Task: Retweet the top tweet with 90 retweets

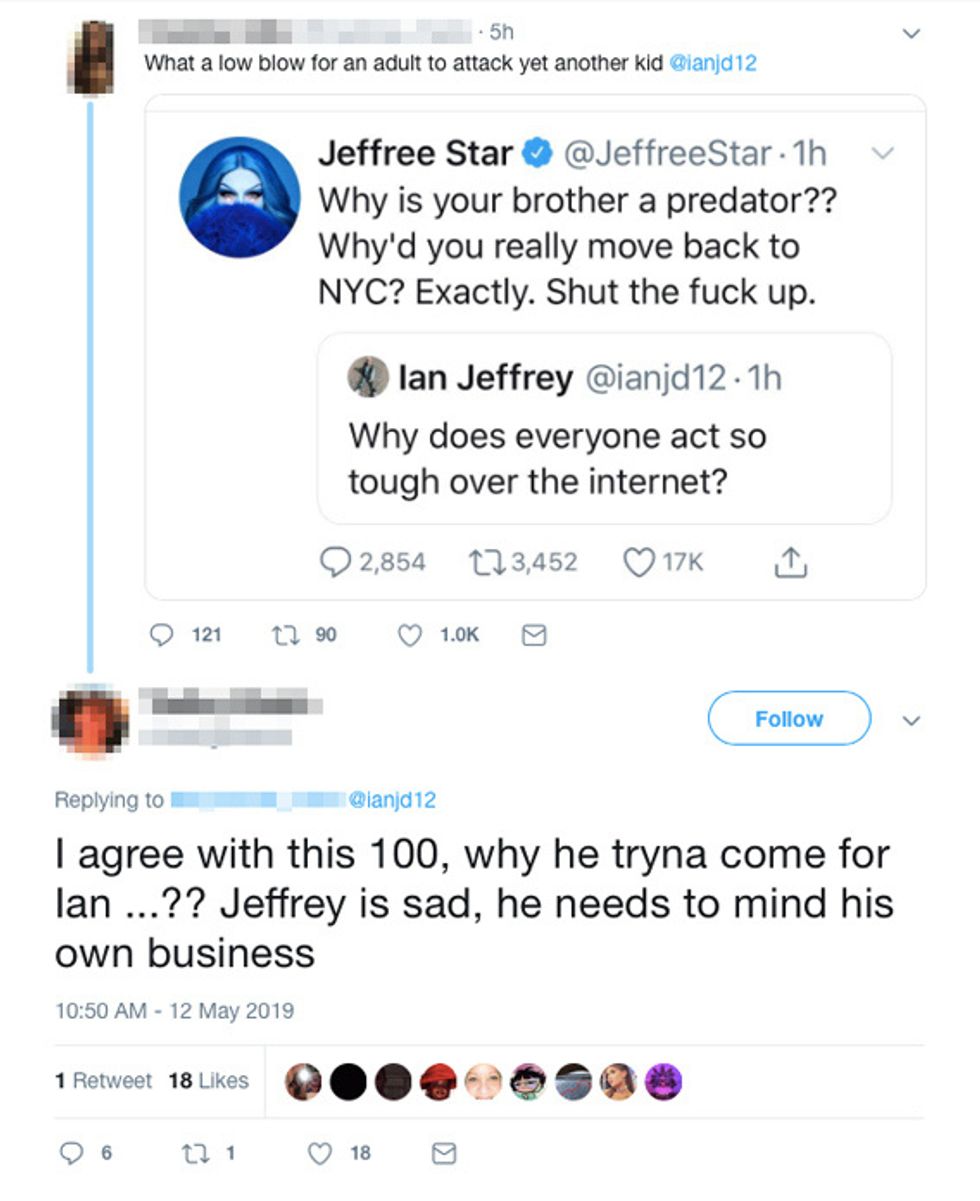Action: point(283,635)
